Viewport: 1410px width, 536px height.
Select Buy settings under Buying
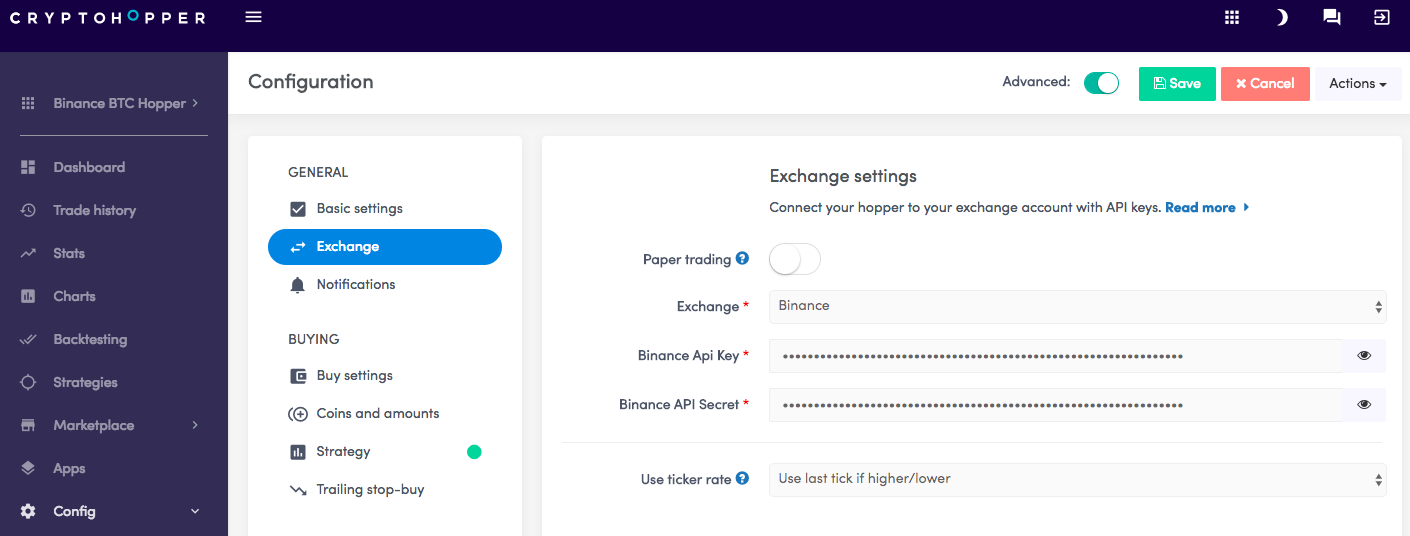[385, 376]
